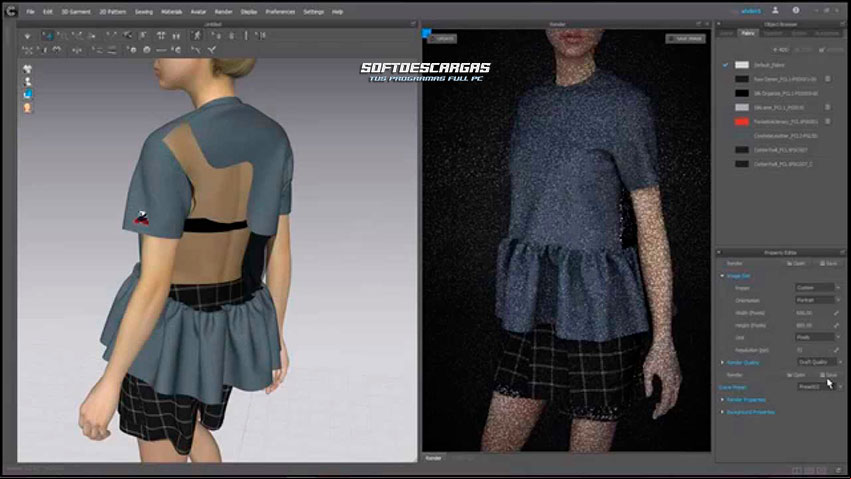
Task: Click the garment display icon in left sidebar
Action: tap(27, 69)
